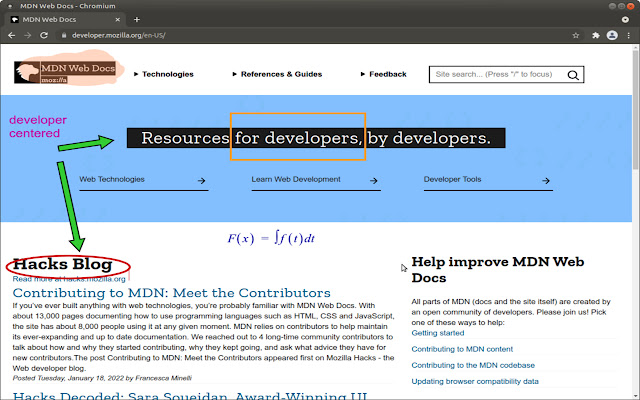The height and width of the screenshot is (400, 640).
Task: Click the Help improve MDN Web Docs heading
Action: tap(498, 270)
